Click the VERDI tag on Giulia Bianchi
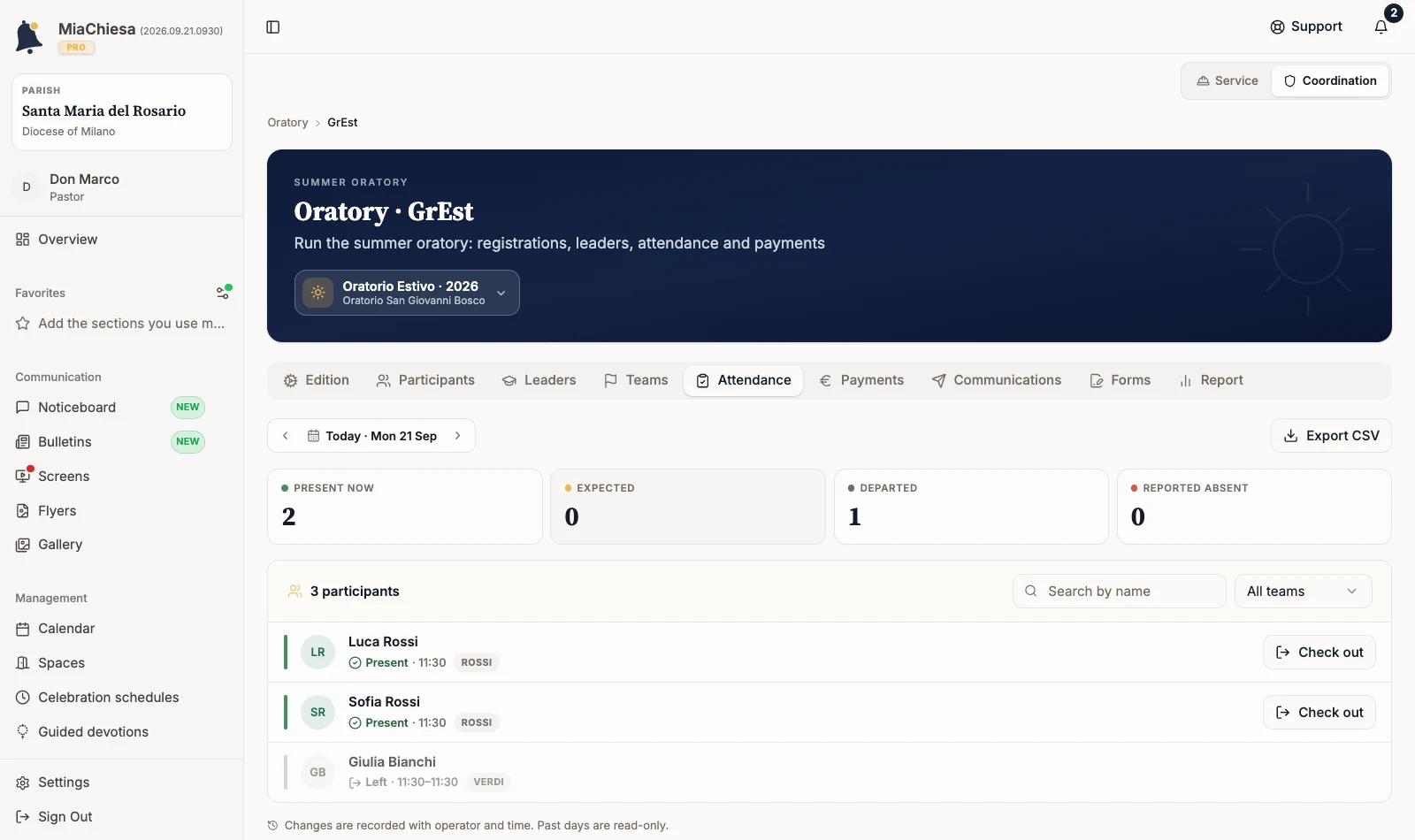The height and width of the screenshot is (840, 1415). coord(489,783)
